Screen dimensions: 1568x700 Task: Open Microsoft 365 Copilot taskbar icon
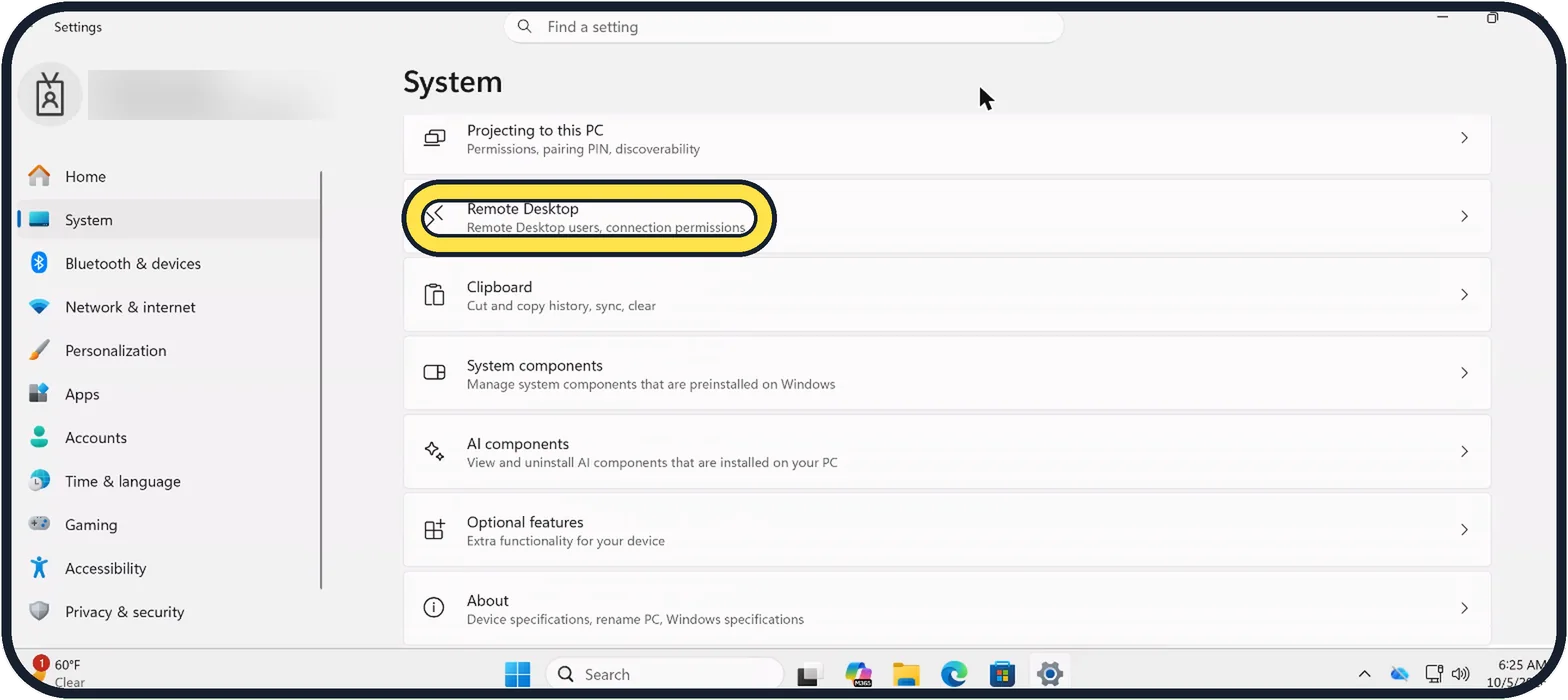(858, 675)
